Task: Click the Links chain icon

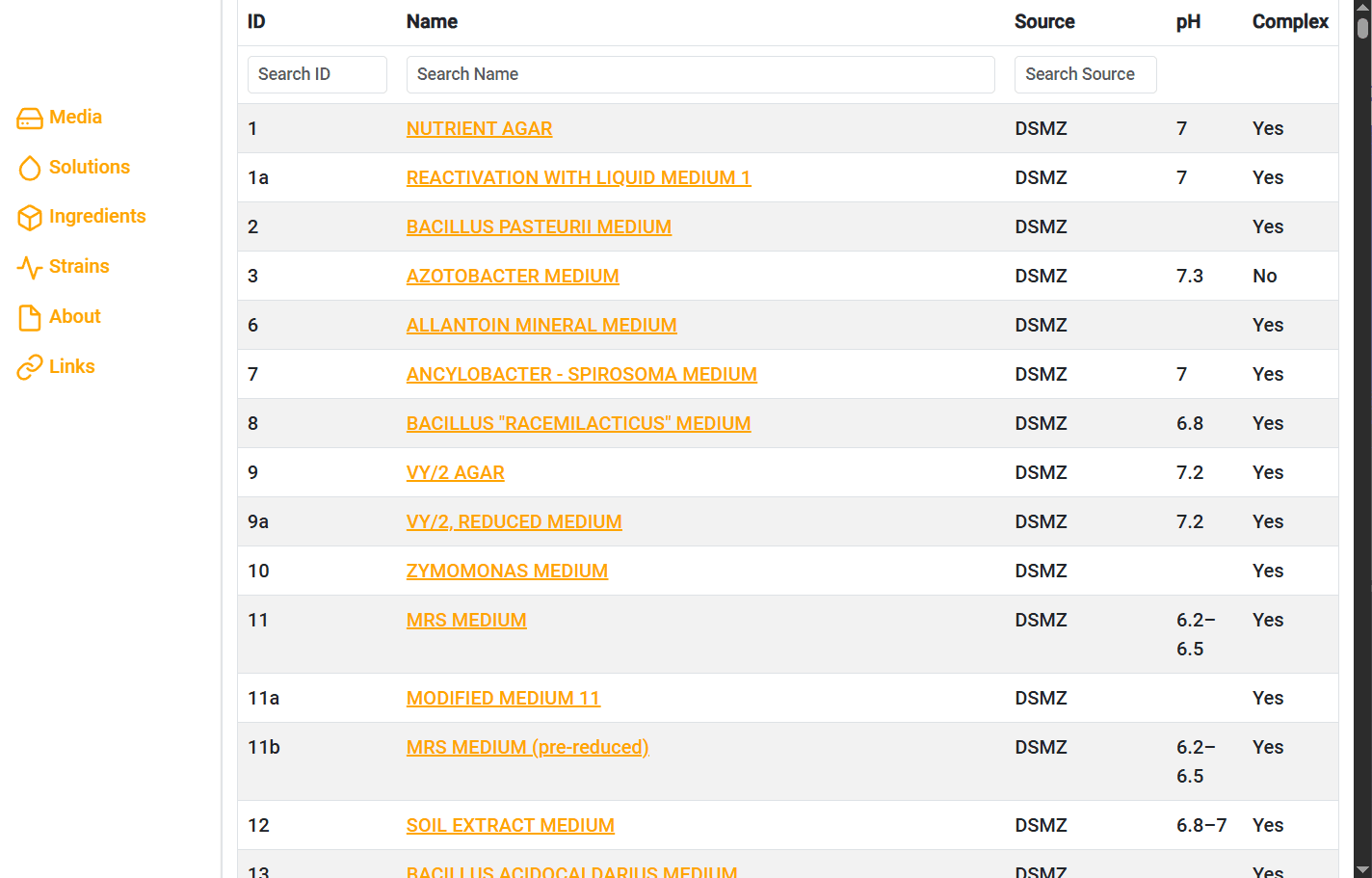Action: [30, 367]
